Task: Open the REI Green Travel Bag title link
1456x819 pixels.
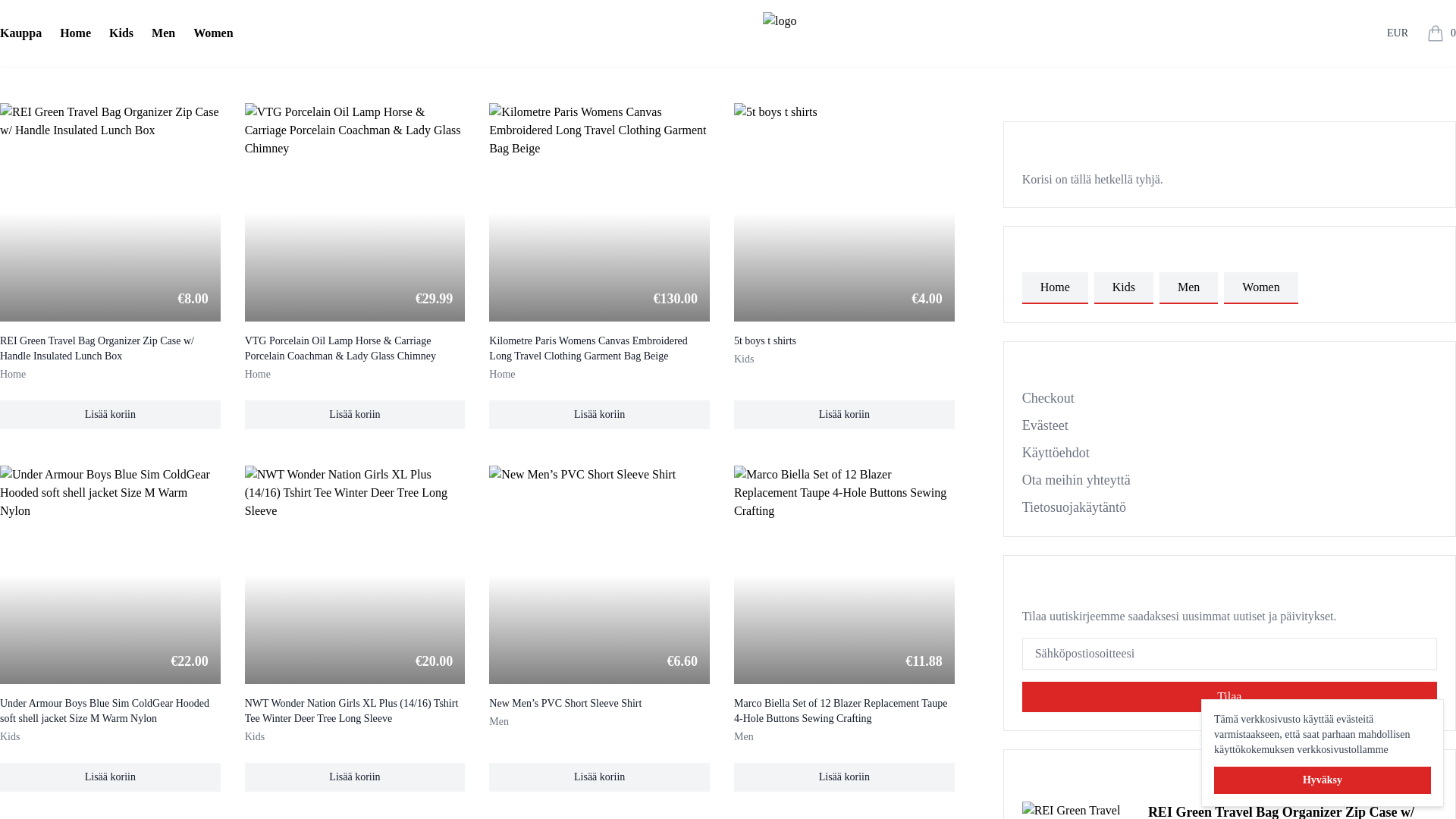Action: point(97,349)
